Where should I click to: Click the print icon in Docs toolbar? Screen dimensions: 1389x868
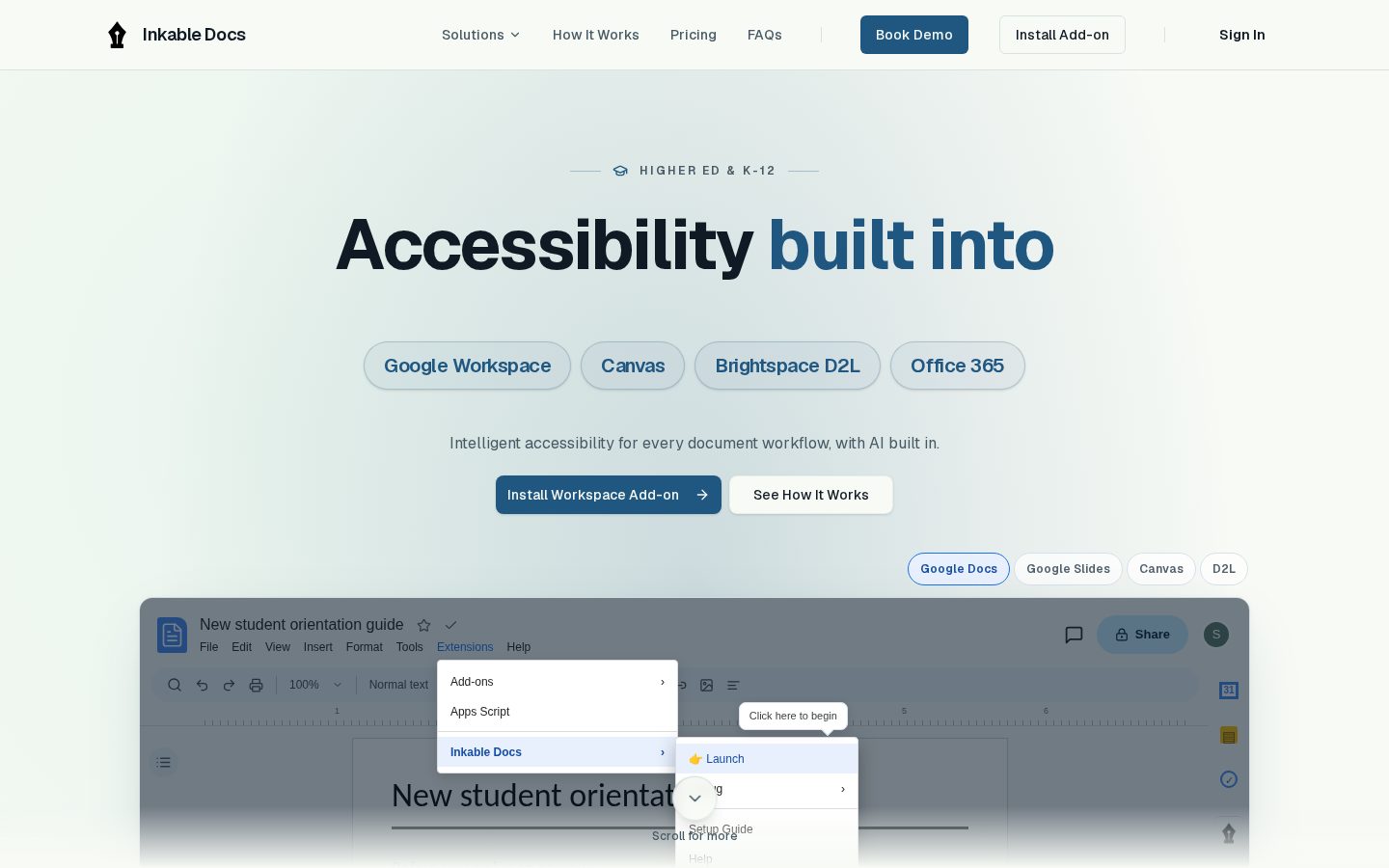(256, 685)
